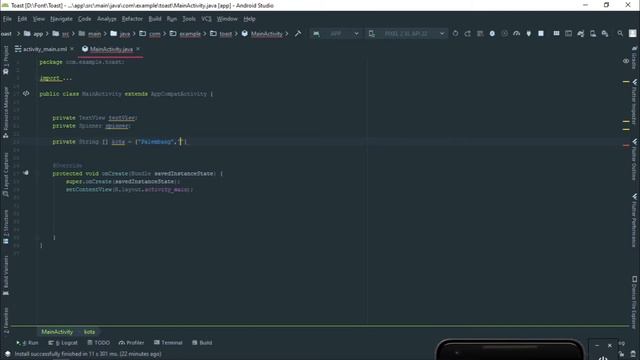This screenshot has height=360, width=640.
Task: Open the Flutter Inspector side panel
Action: (634, 102)
